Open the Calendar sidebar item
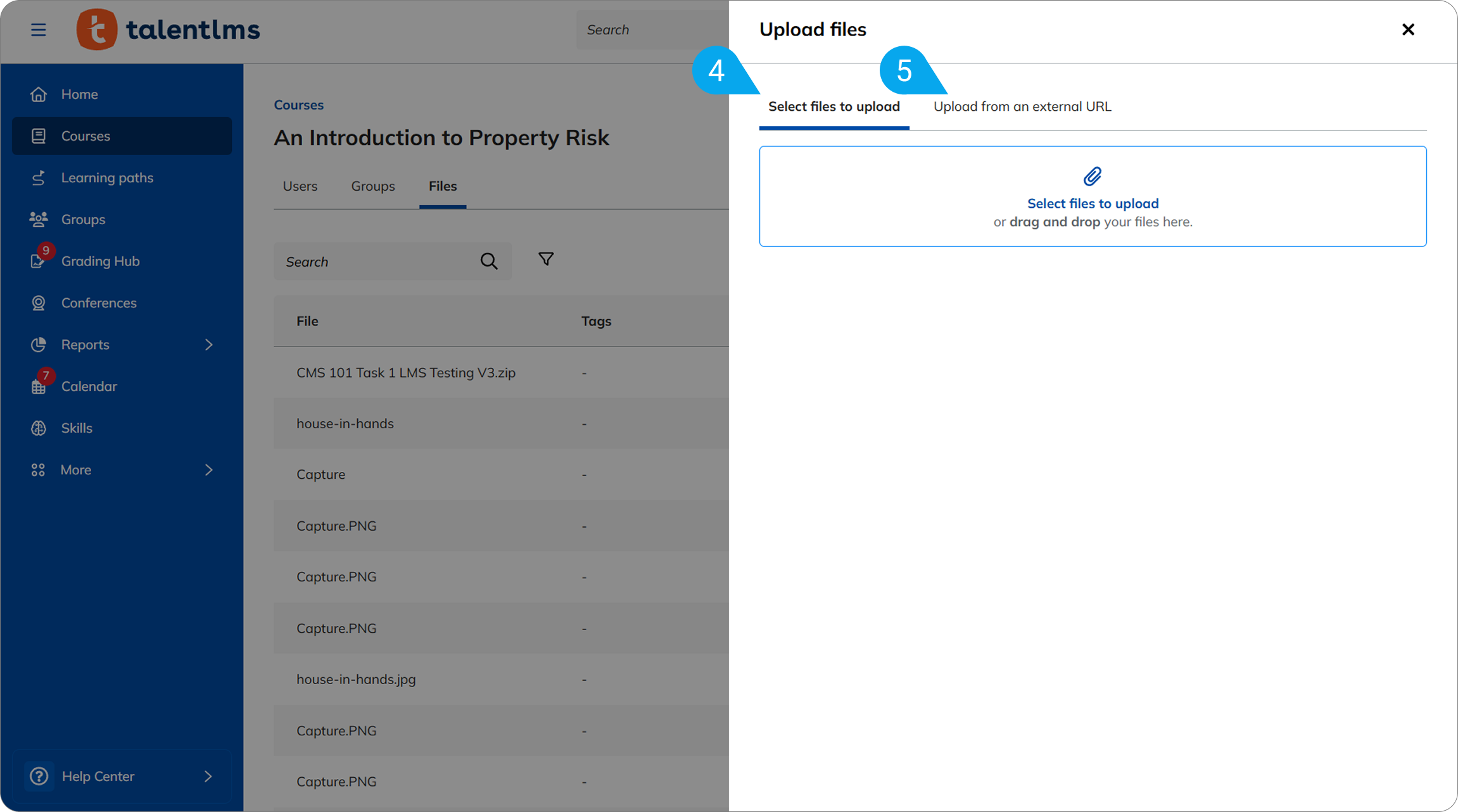The width and height of the screenshot is (1458, 812). (89, 386)
